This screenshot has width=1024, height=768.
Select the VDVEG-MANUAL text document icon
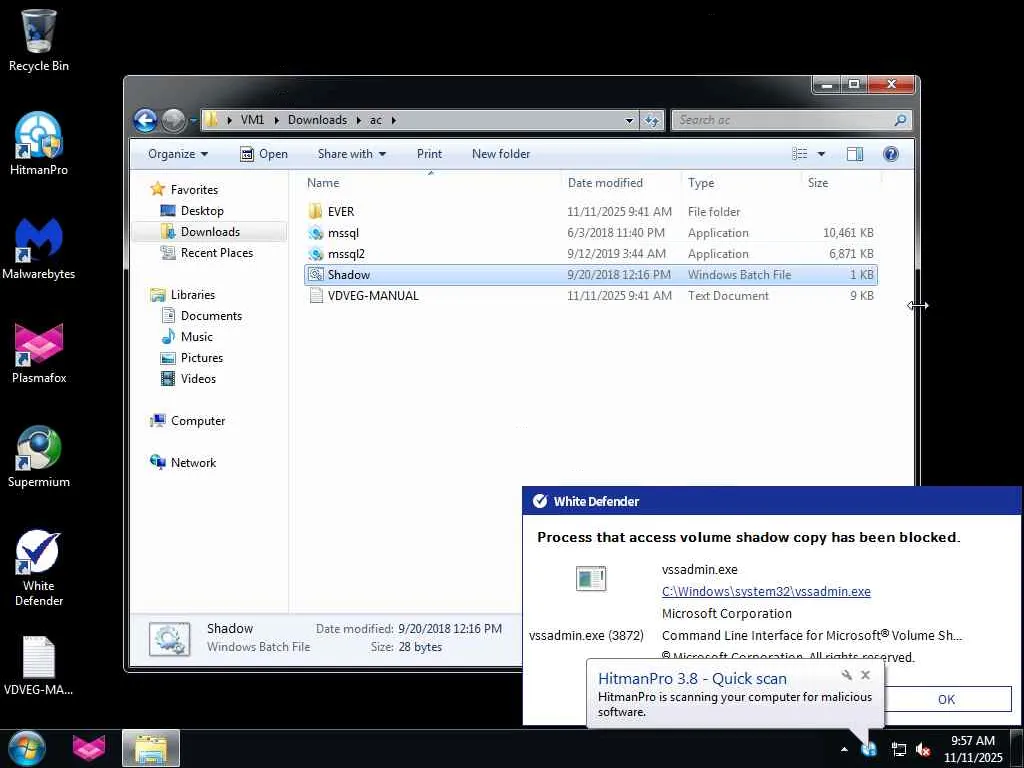click(315, 296)
